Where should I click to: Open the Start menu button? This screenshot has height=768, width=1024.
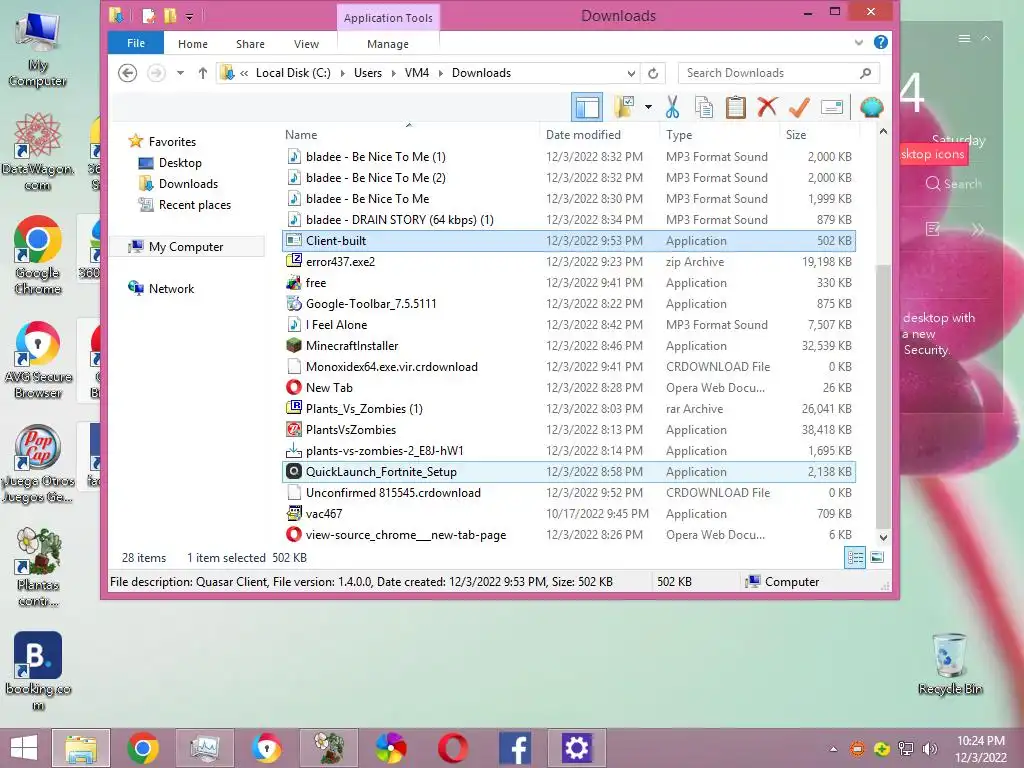point(24,748)
